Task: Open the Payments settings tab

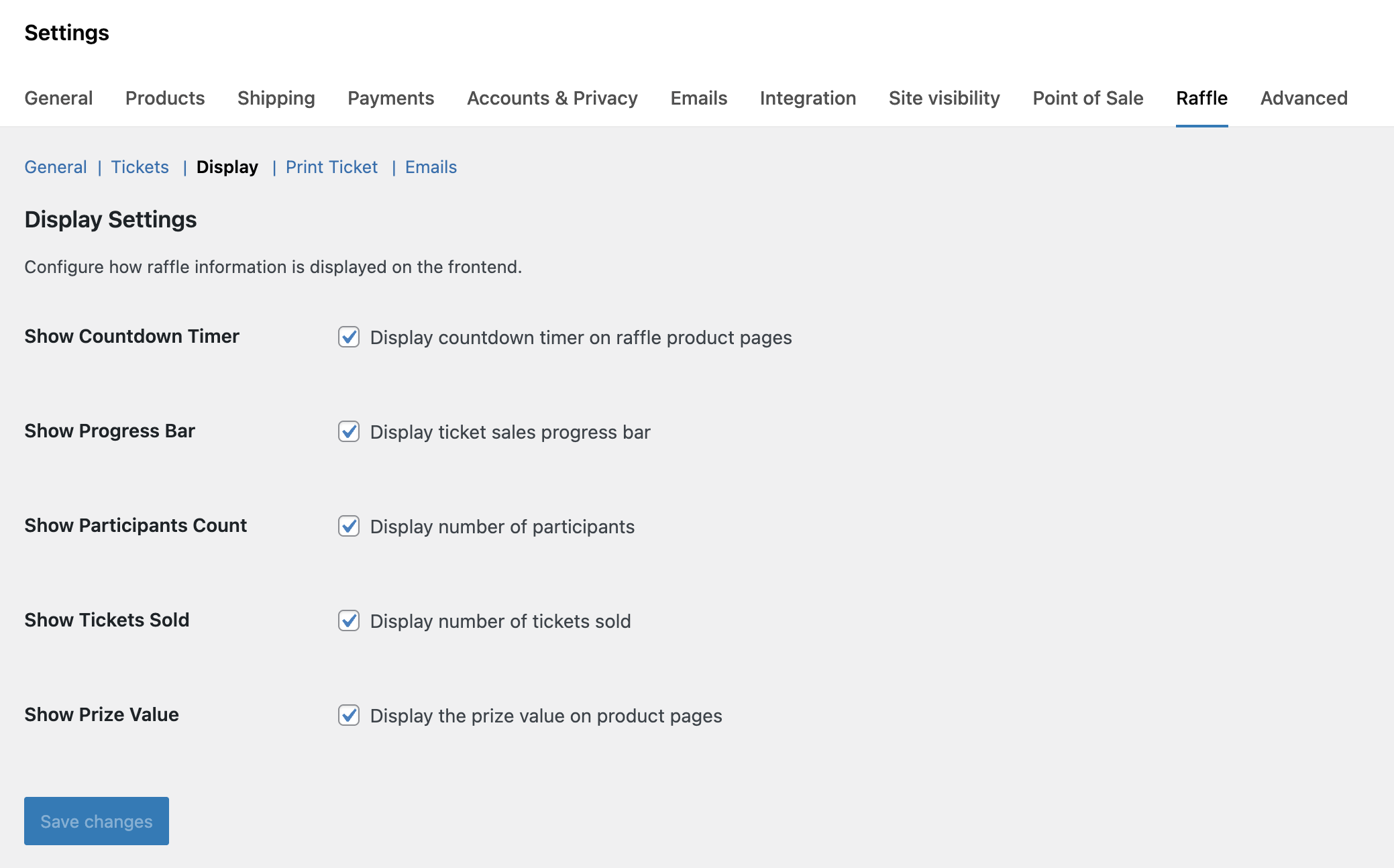Action: click(391, 98)
